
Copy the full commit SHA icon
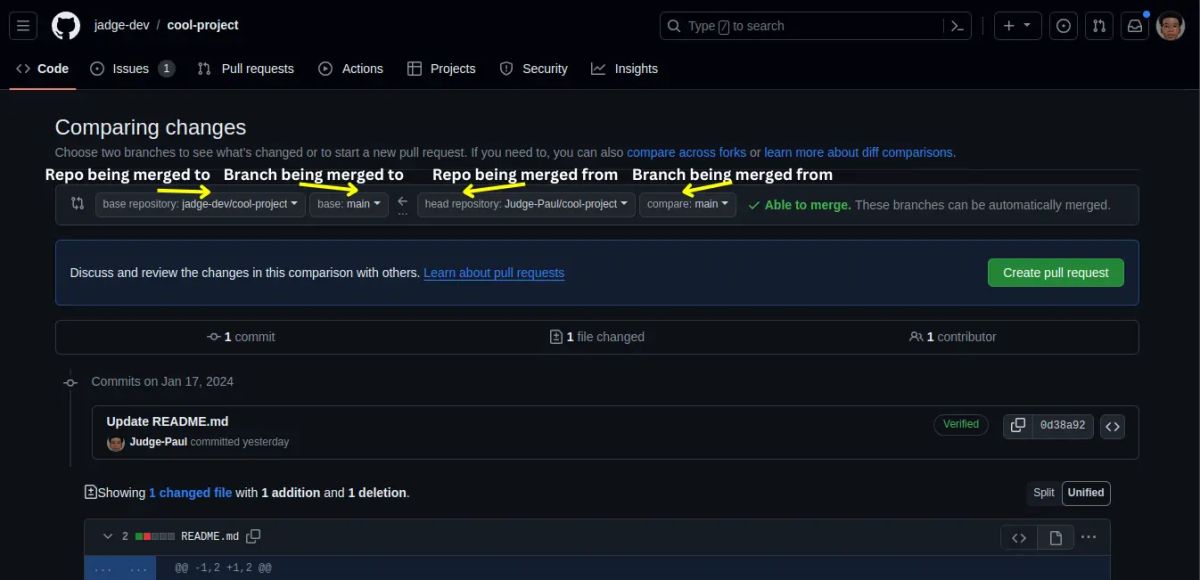(1018, 426)
